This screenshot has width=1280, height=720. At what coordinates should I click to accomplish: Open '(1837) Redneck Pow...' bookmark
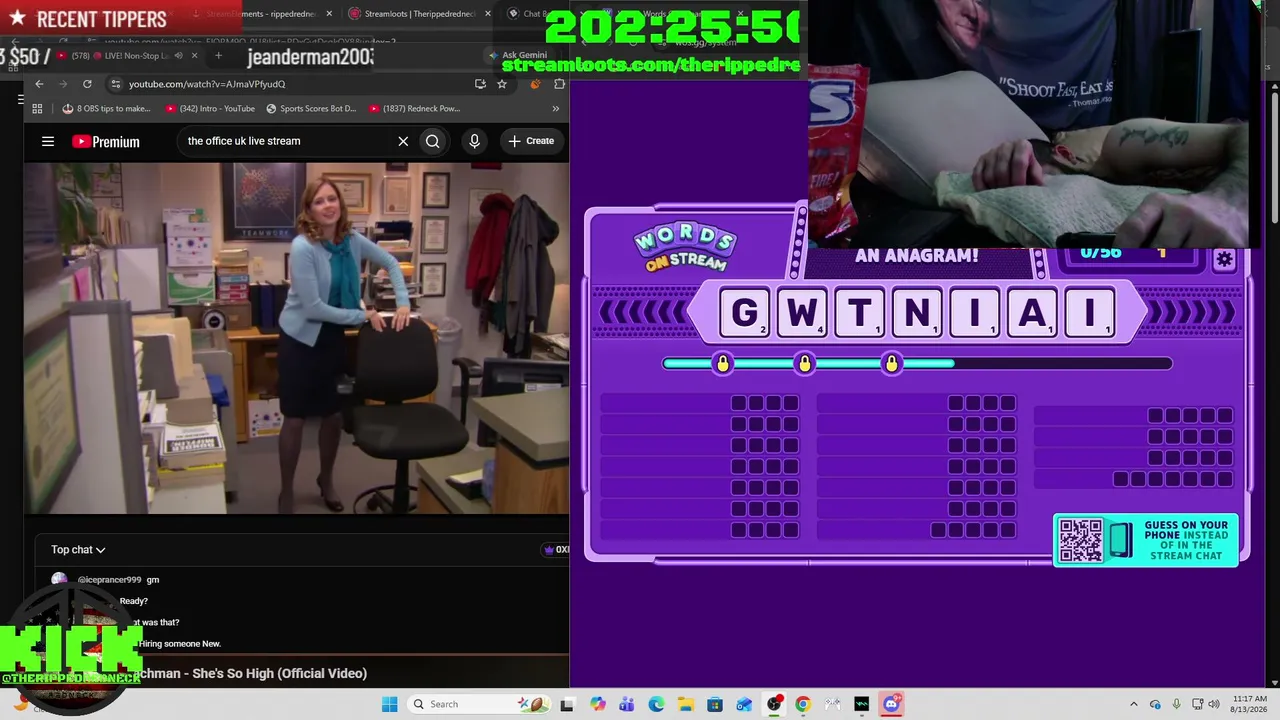coord(414,108)
